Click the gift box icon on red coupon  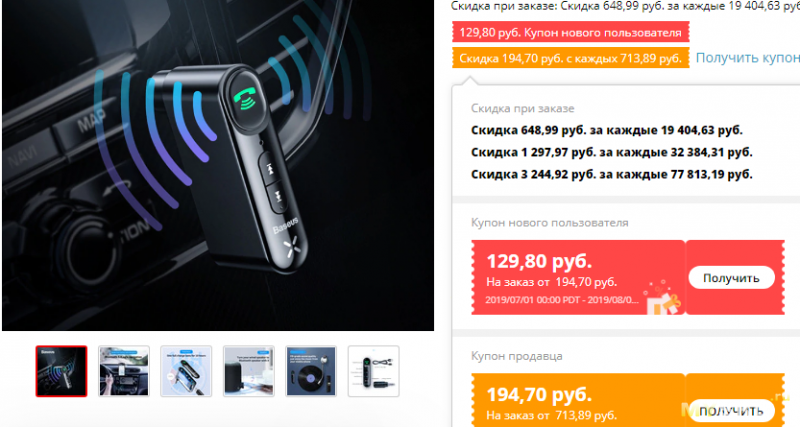tap(662, 297)
